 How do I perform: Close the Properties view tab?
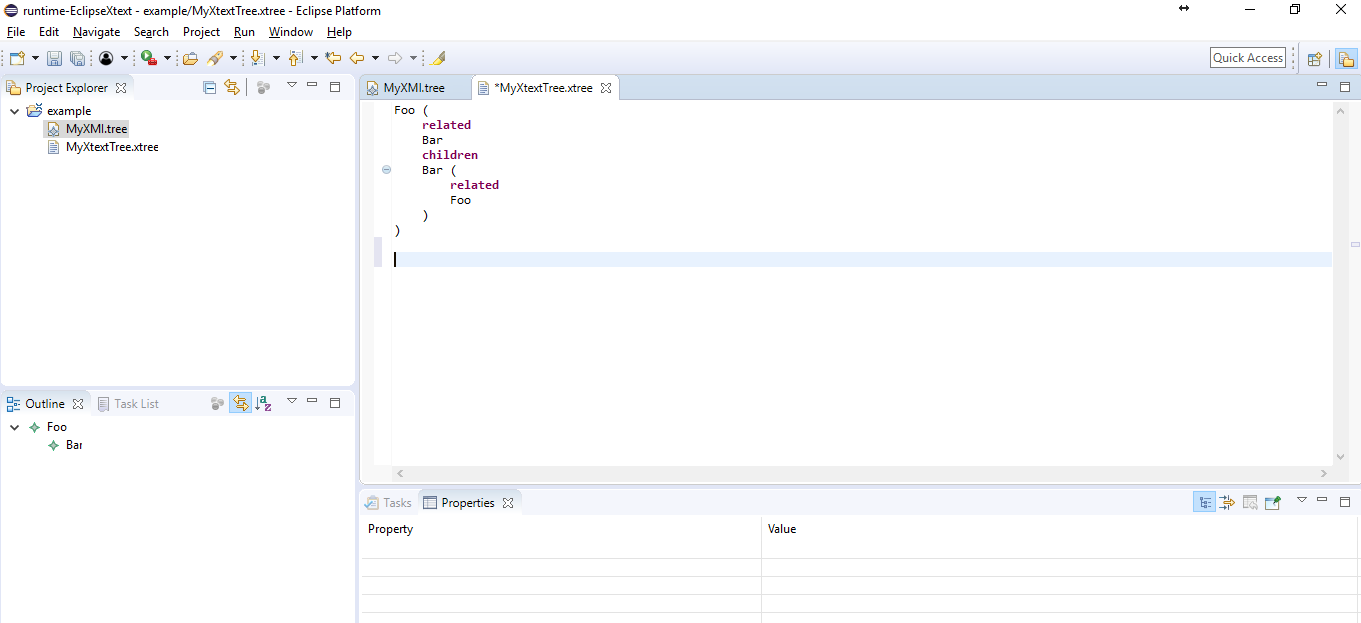(508, 503)
